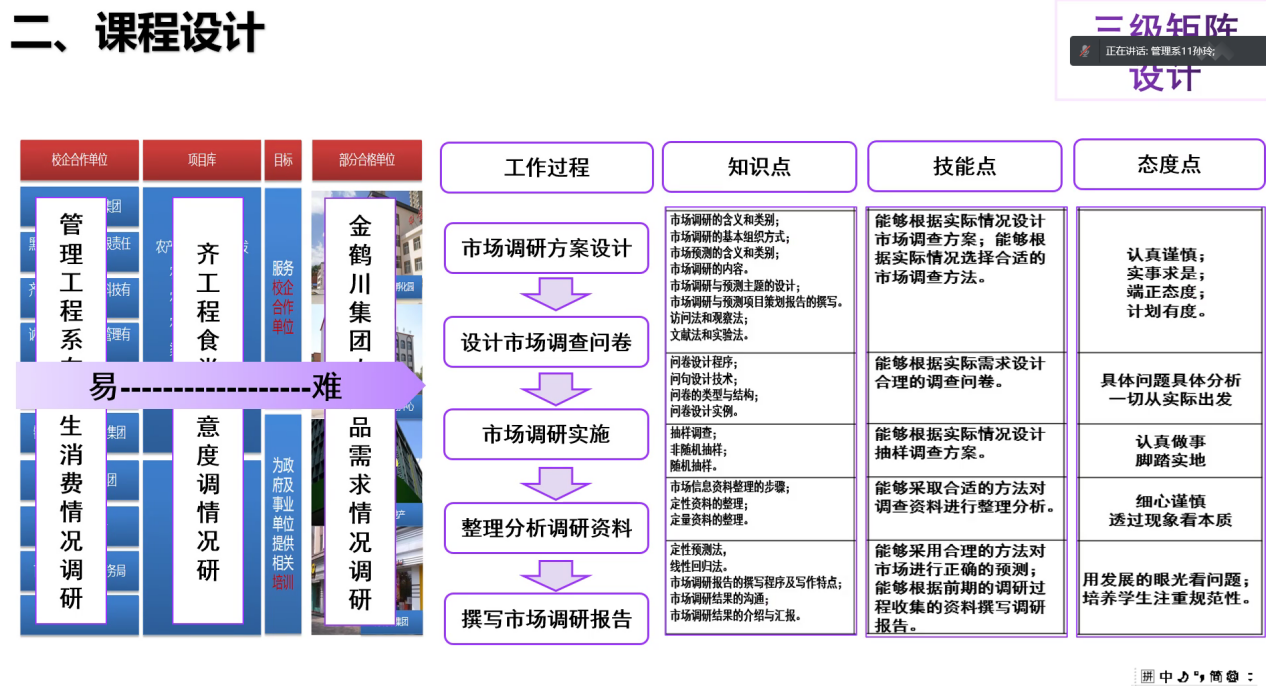Toggle Chinese punctuation mode in IME bar
The width and height of the screenshot is (1266, 691).
(1199, 676)
